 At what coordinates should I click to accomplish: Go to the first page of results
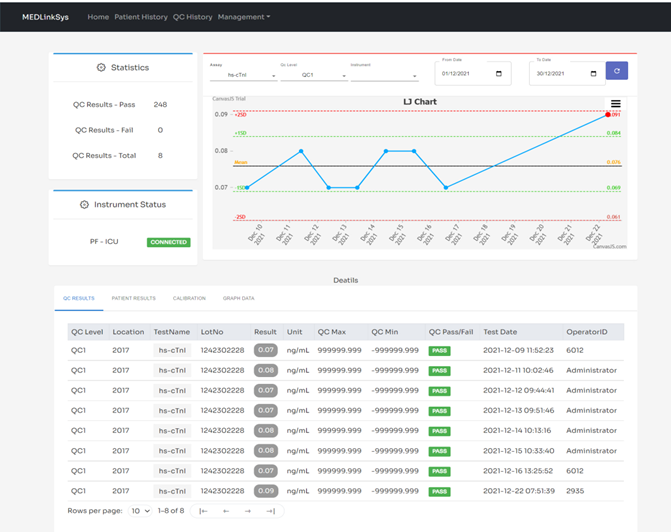204,510
